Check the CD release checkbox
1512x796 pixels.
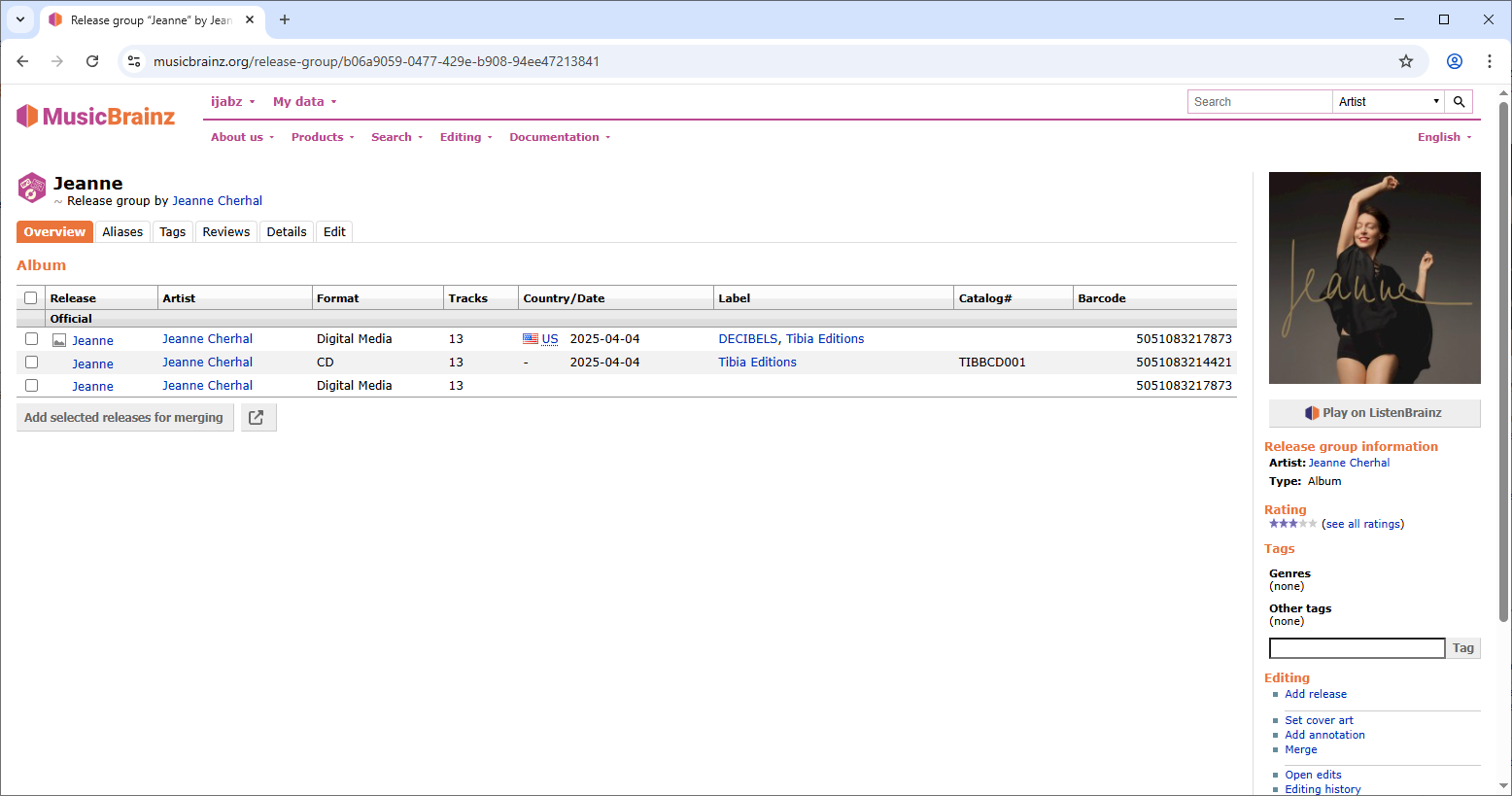click(31, 363)
